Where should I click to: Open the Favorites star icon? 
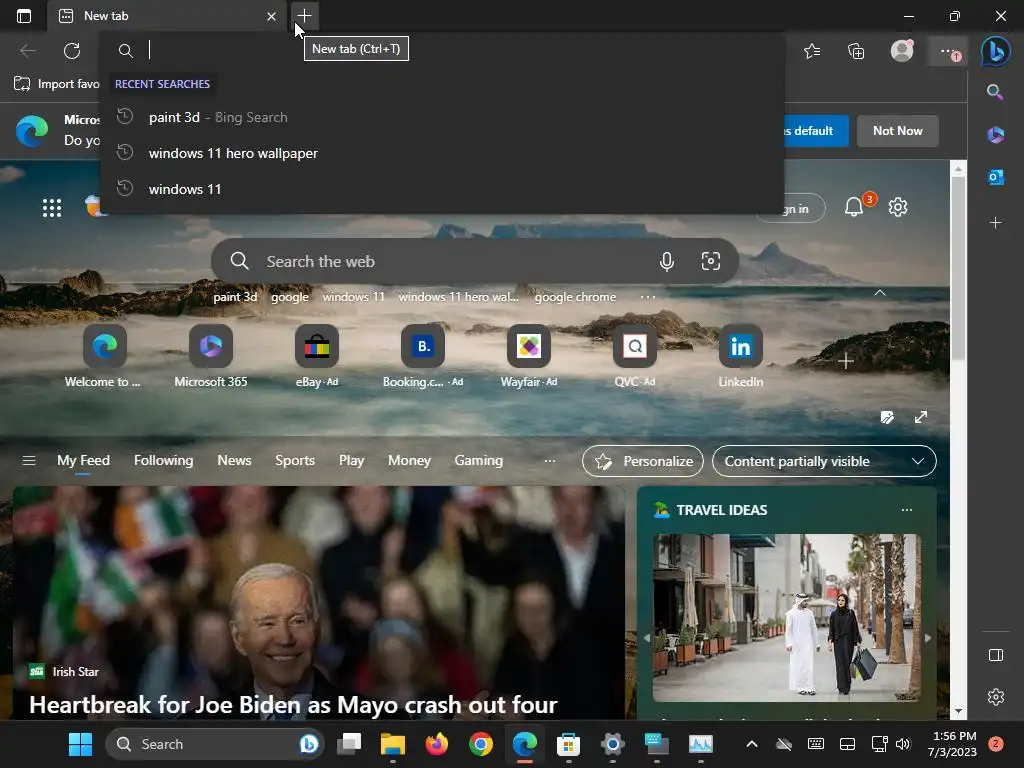[812, 51]
